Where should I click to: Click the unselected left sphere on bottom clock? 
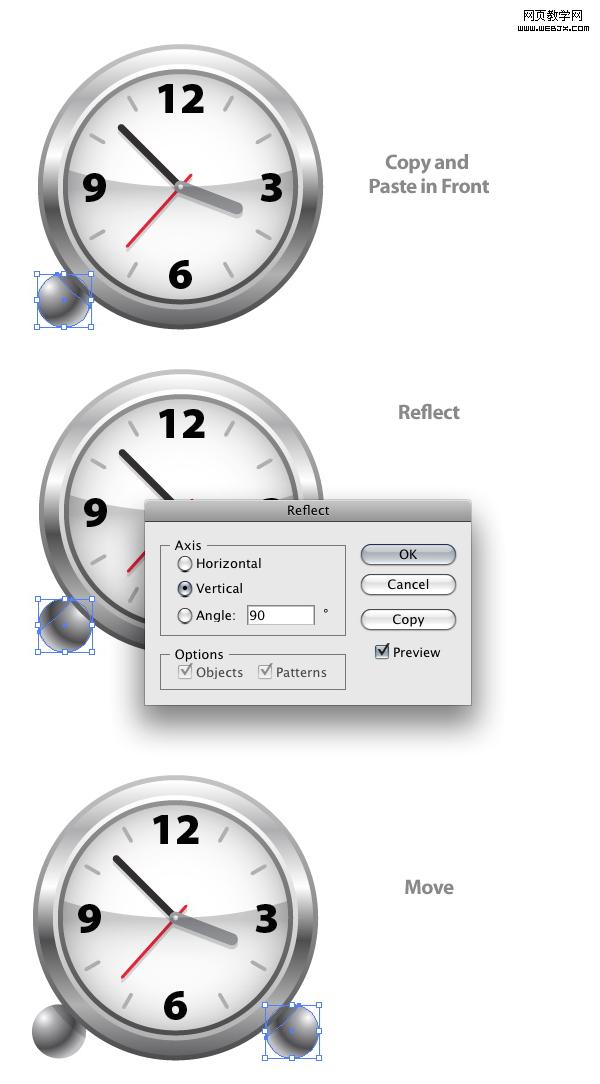57,1031
